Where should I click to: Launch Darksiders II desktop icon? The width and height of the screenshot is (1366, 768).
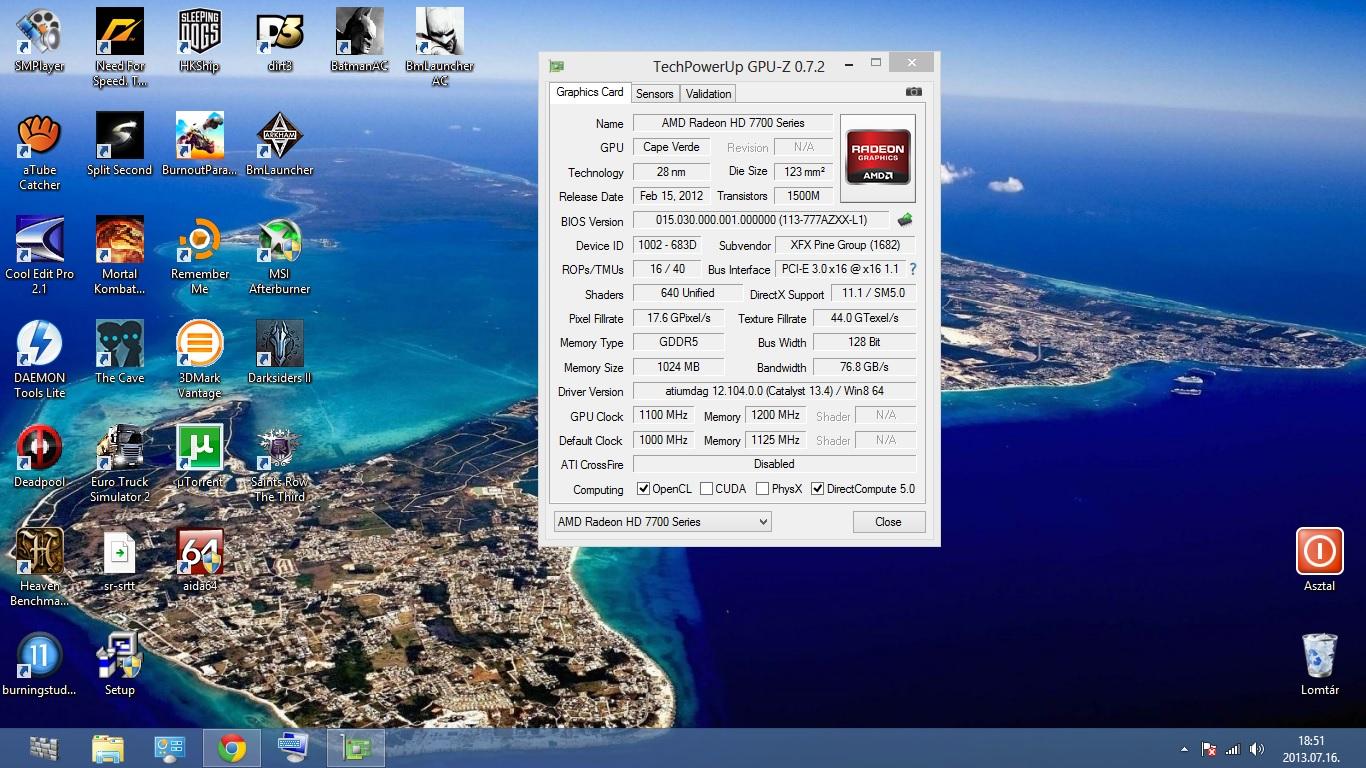pos(280,352)
